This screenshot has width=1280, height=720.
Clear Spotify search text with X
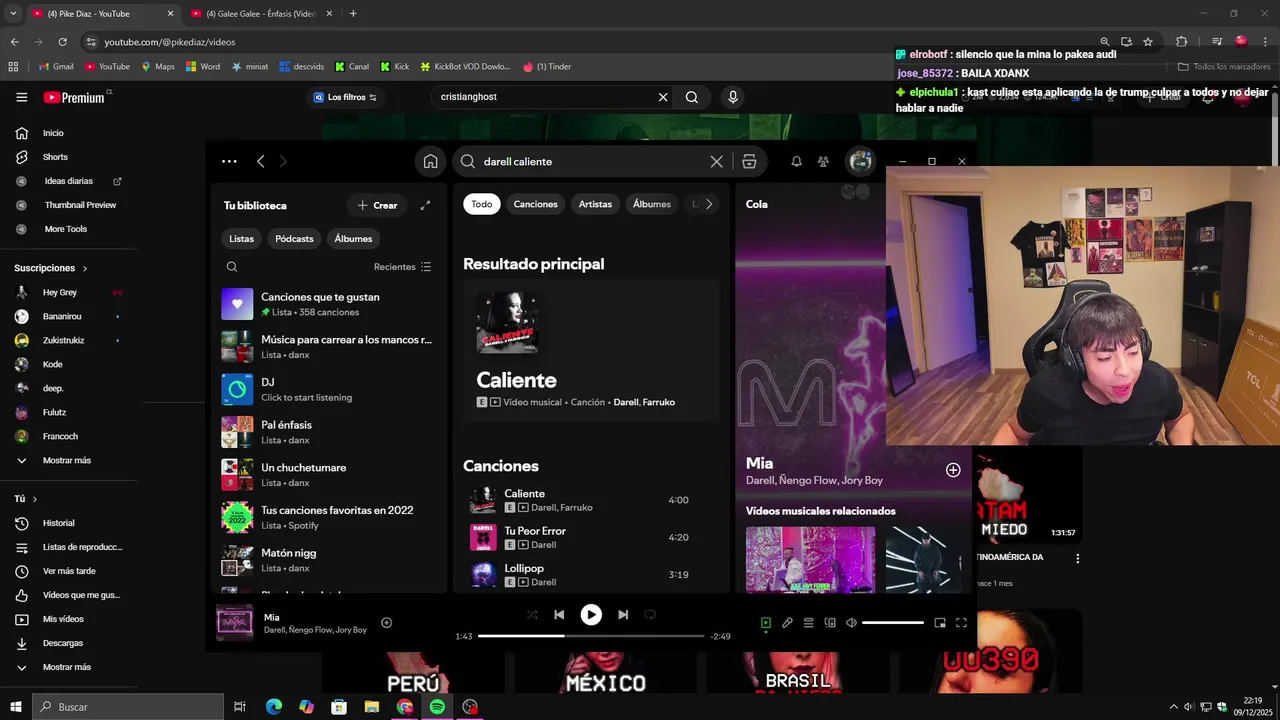pyautogui.click(x=716, y=161)
